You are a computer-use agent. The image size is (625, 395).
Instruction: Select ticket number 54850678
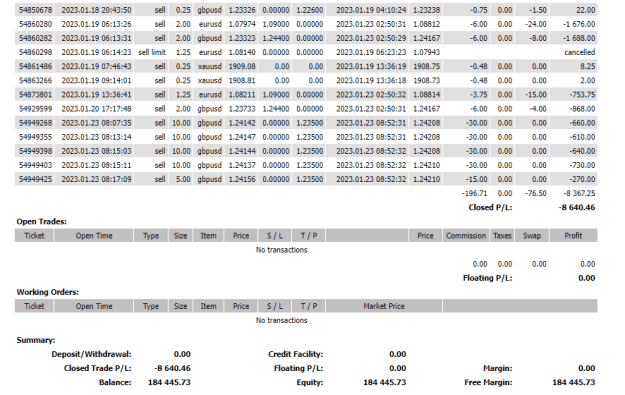point(35,10)
